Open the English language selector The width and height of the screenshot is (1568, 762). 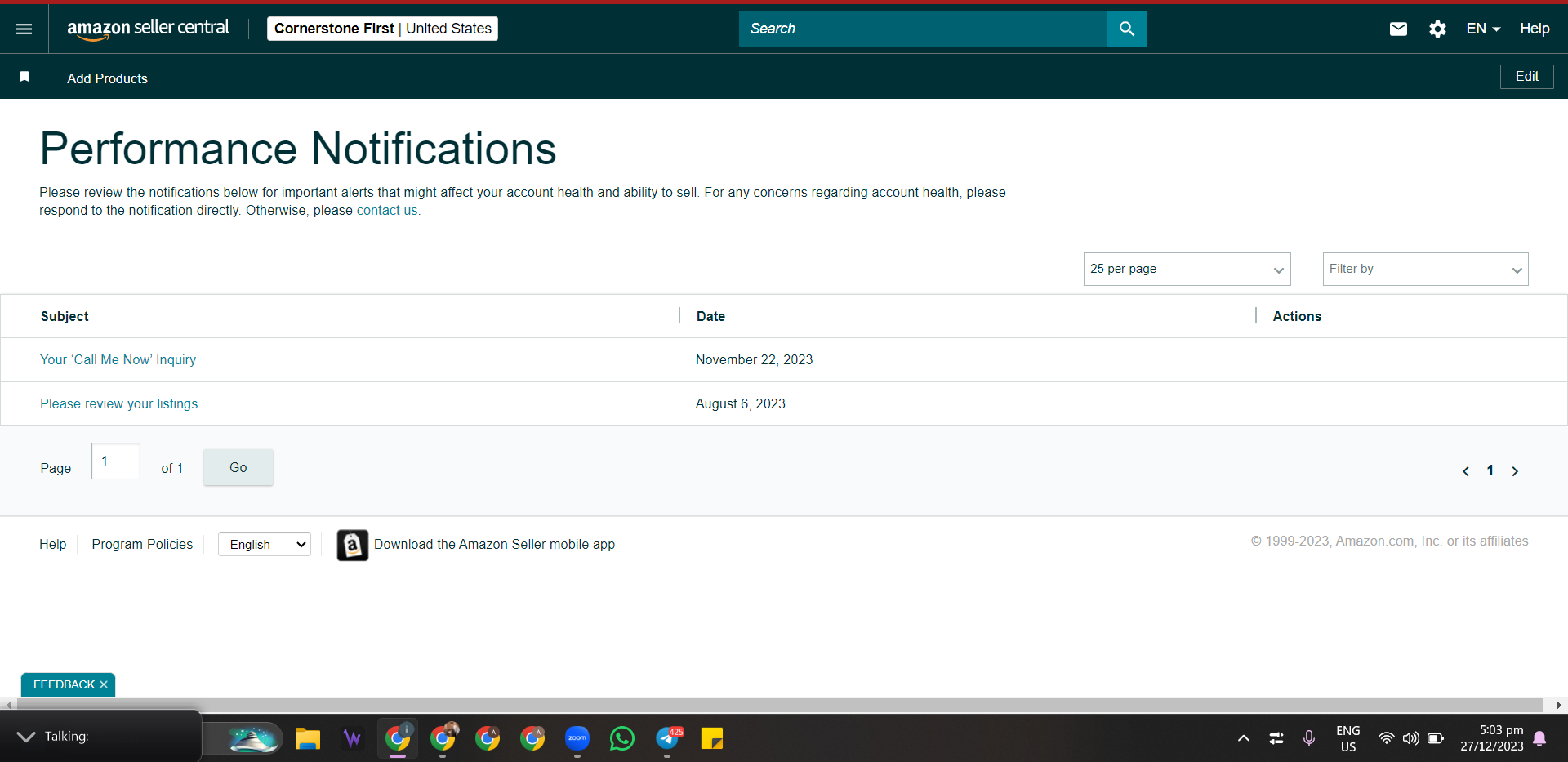coord(265,544)
